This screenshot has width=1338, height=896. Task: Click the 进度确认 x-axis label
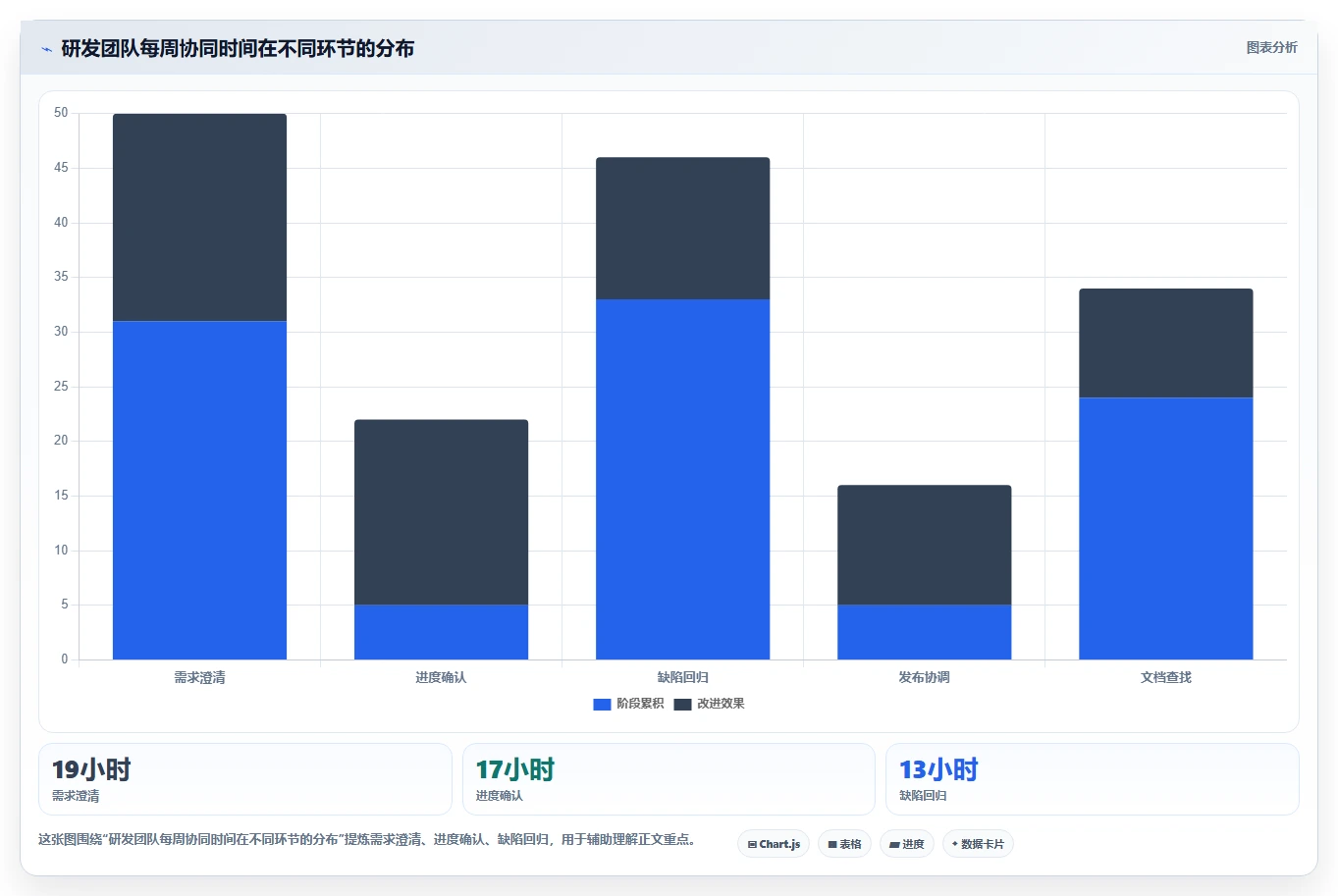[x=441, y=677]
